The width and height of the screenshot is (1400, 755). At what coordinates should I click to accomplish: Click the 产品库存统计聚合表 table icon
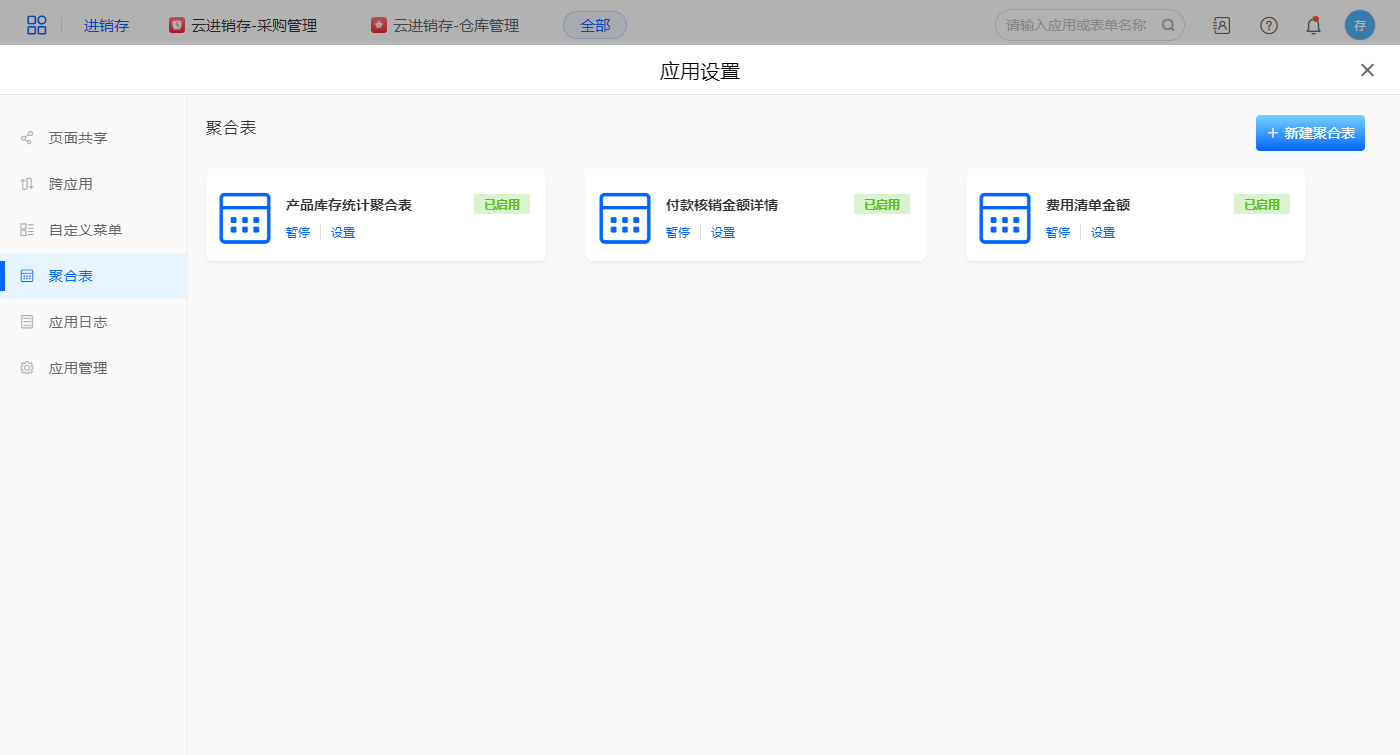pyautogui.click(x=245, y=218)
